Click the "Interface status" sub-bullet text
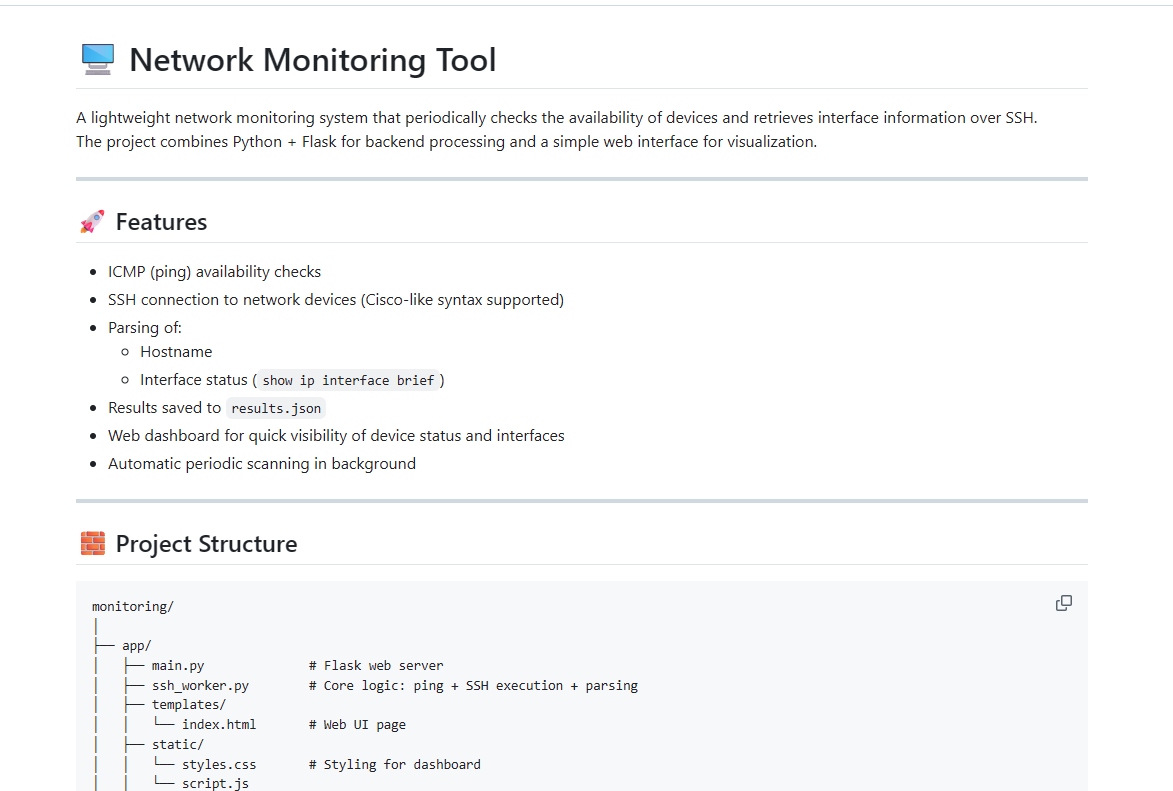1173x791 pixels. point(194,379)
